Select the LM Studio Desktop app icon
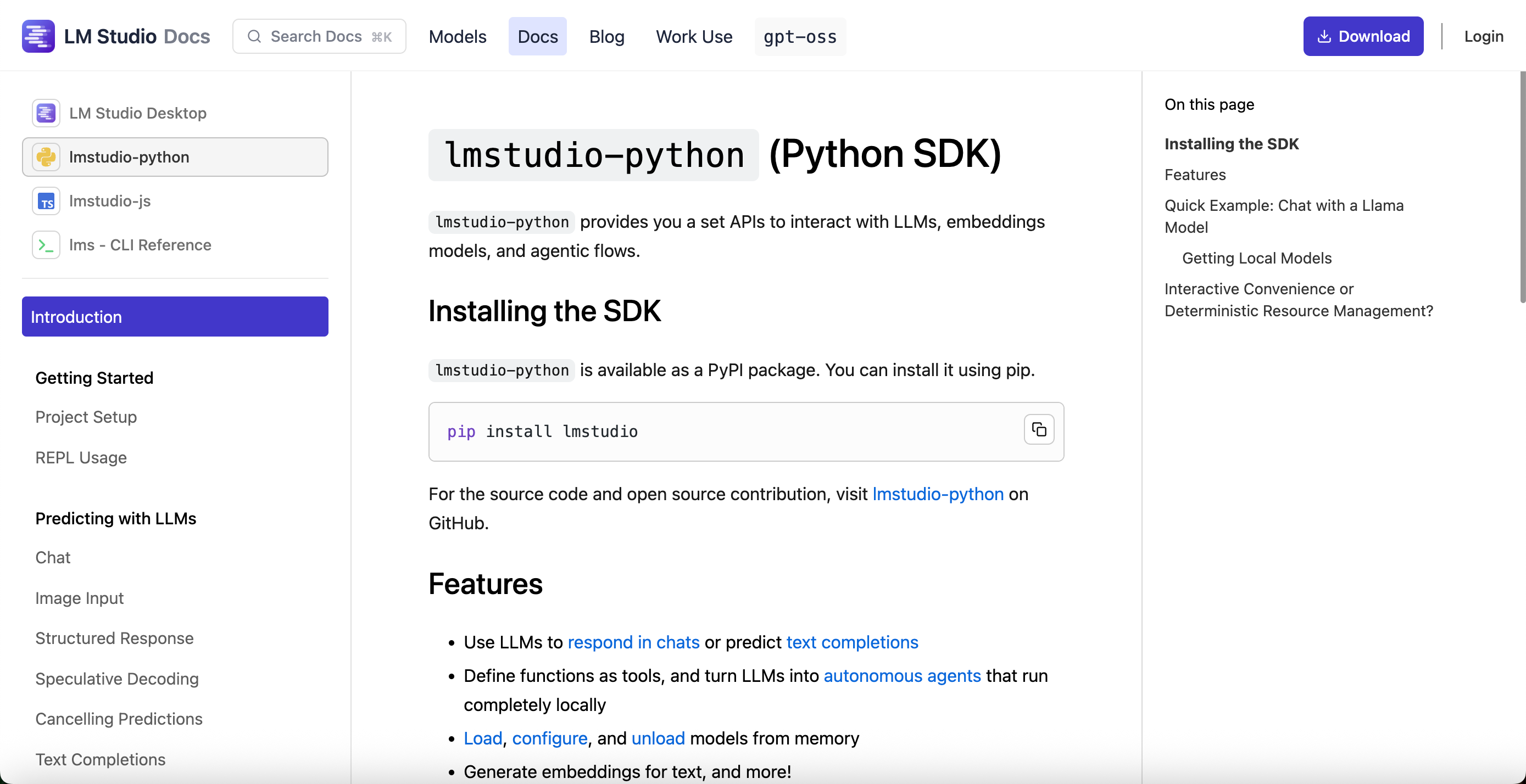This screenshot has width=1526, height=784. tap(46, 113)
